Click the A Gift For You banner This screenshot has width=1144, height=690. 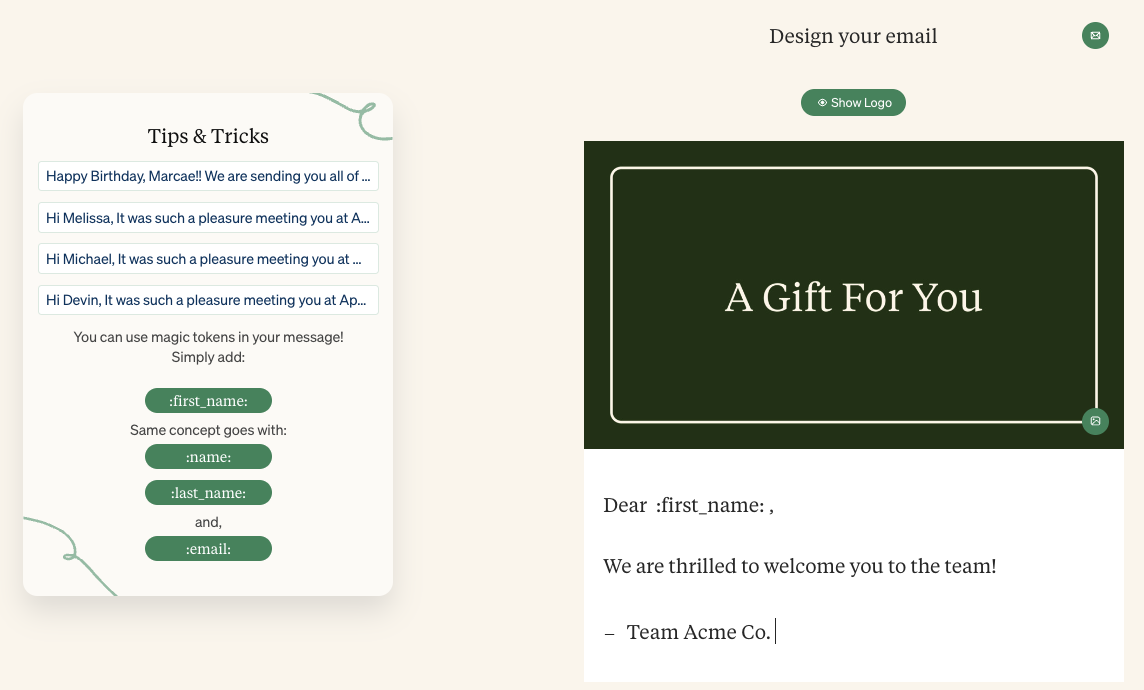click(853, 296)
